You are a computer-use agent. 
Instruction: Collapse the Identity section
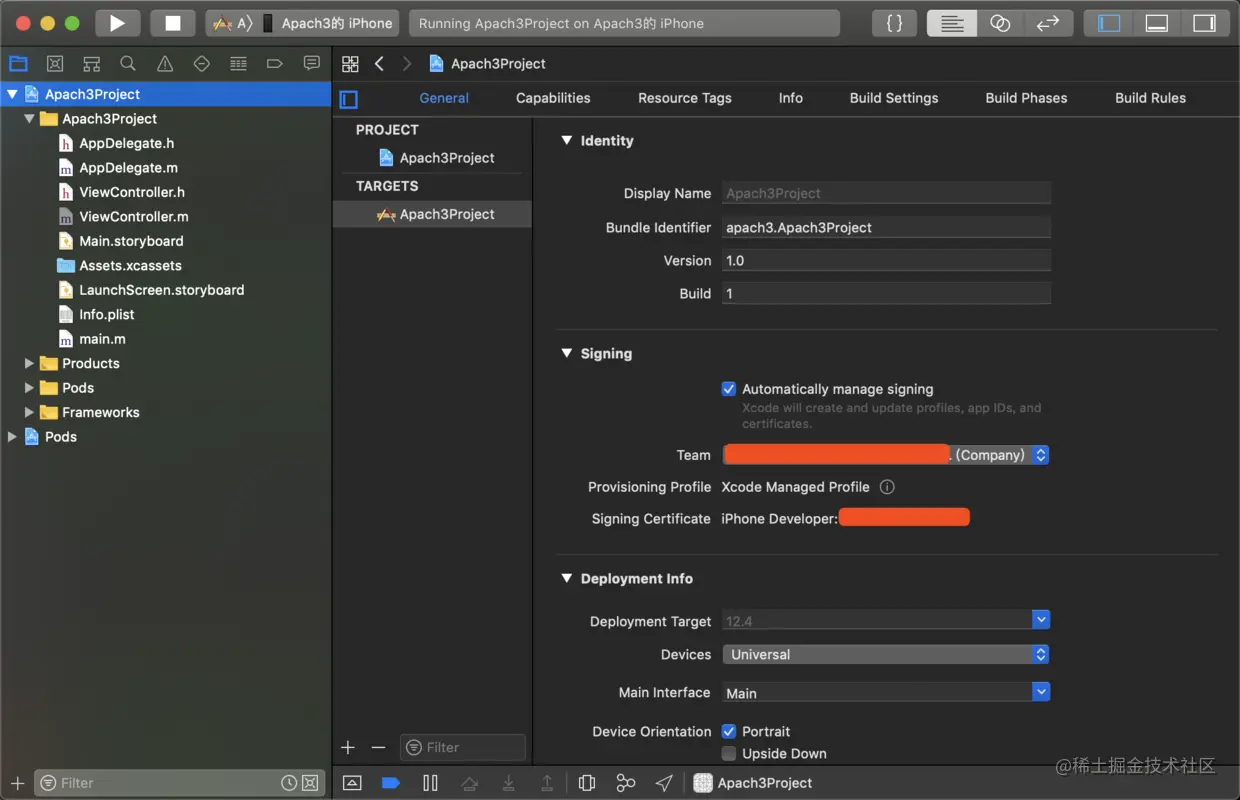tap(567, 141)
